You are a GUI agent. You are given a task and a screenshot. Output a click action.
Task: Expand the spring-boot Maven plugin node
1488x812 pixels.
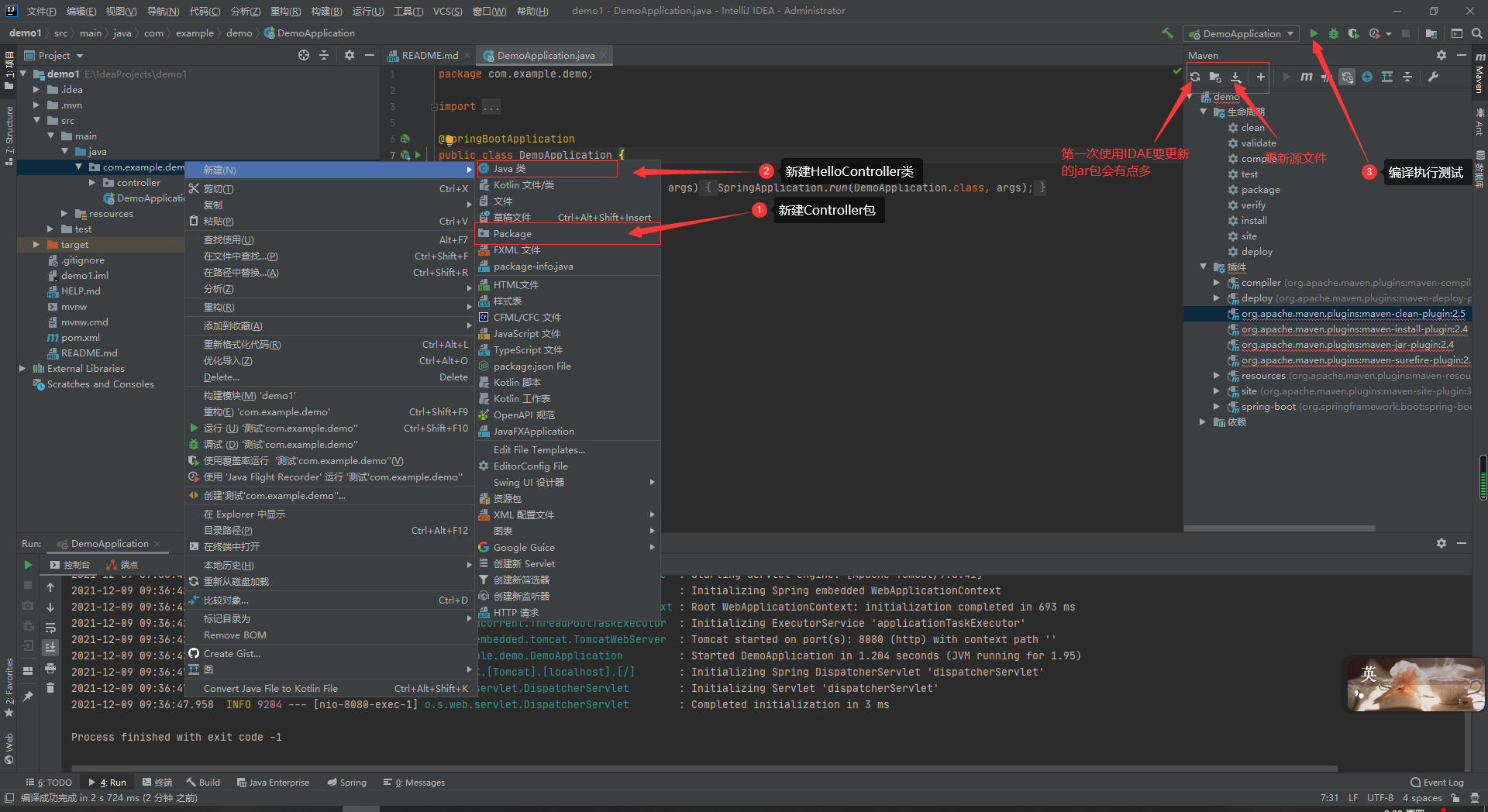pos(1217,406)
